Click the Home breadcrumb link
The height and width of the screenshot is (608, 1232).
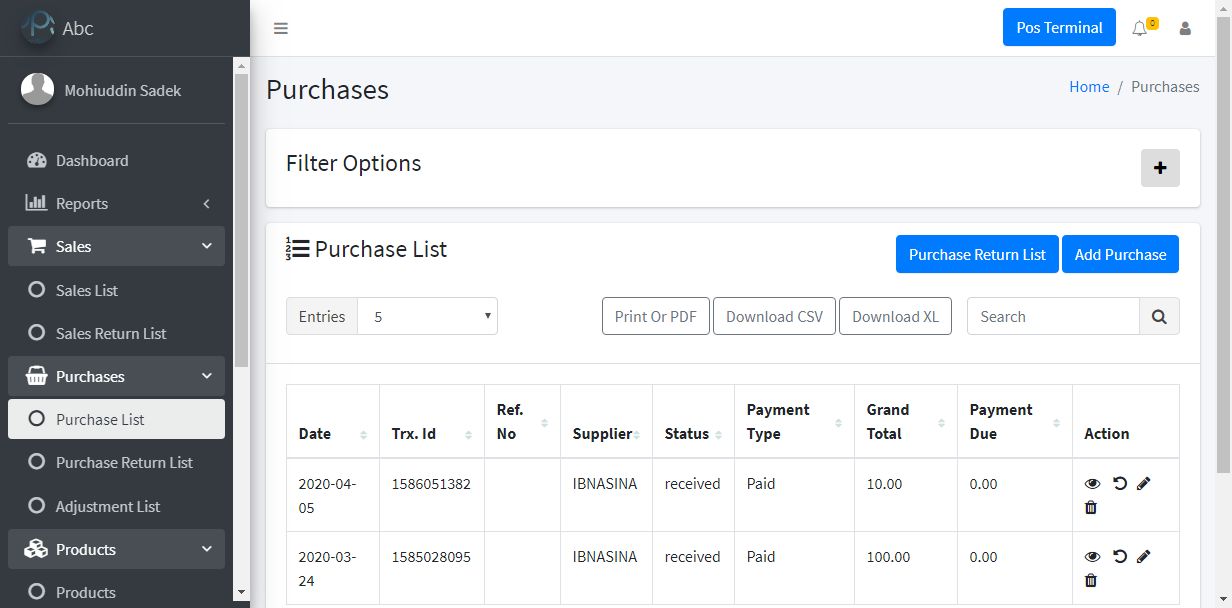tap(1089, 87)
